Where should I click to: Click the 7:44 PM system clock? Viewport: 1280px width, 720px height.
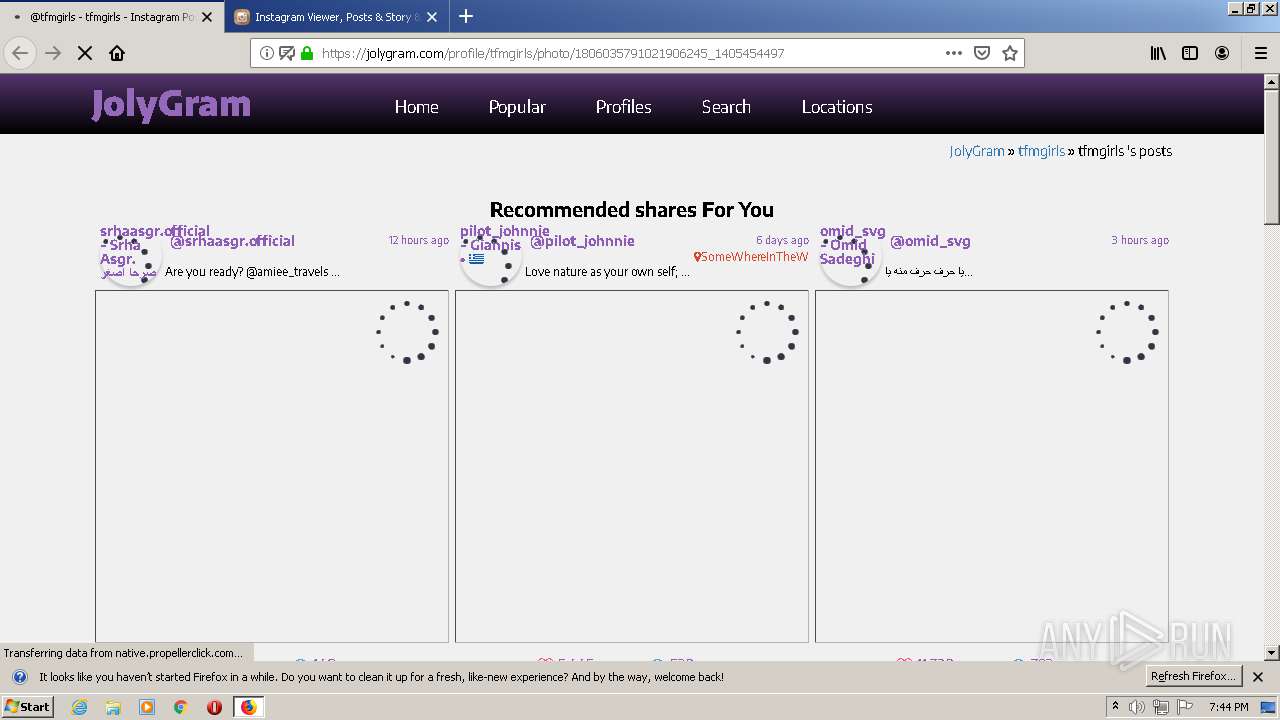point(1228,707)
